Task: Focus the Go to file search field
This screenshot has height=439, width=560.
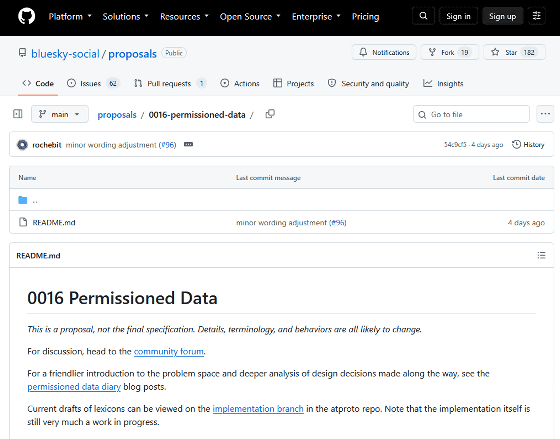Action: point(471,114)
